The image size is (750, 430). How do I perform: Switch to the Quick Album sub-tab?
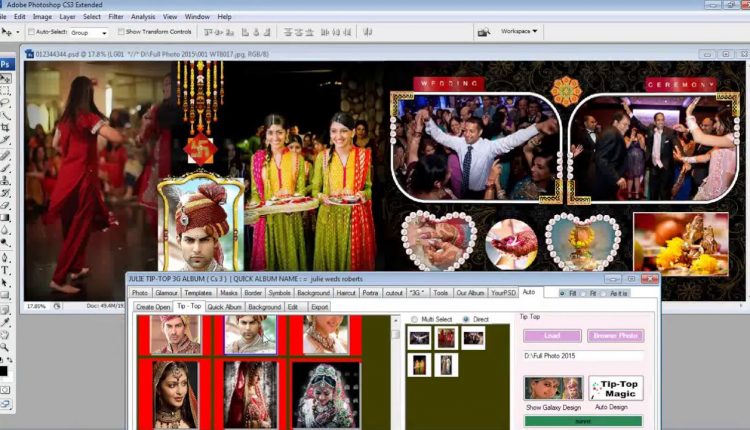pyautogui.click(x=224, y=307)
